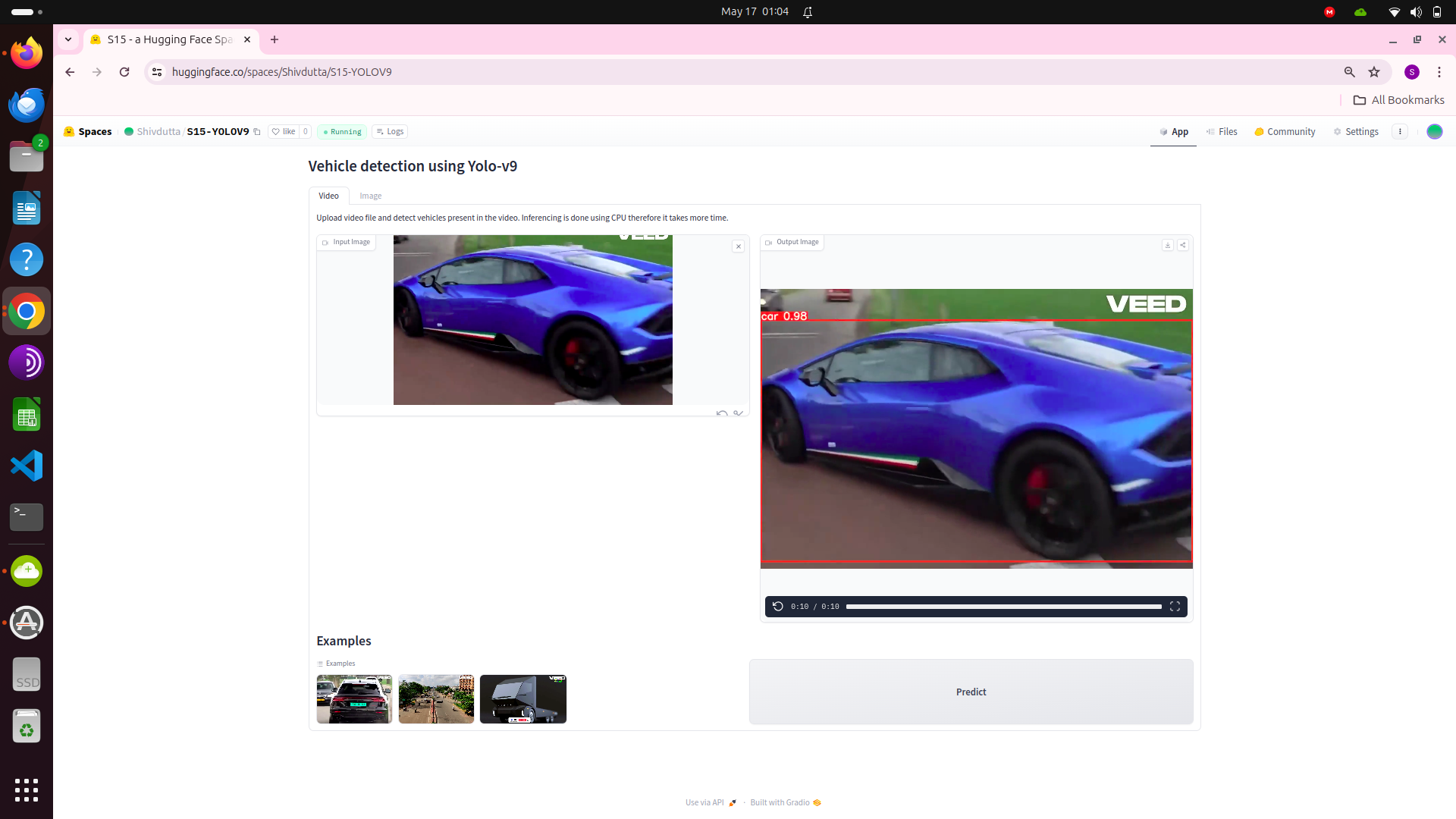Open the Logs panel
This screenshot has width=1456, height=819.
pos(390,131)
